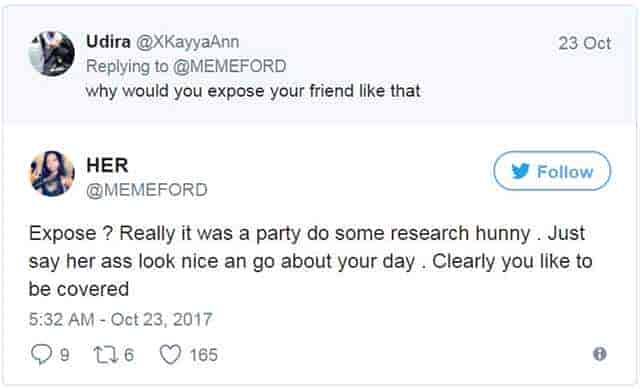The image size is (640, 389).
Task: Open HER's profile picture
Action: 52,173
